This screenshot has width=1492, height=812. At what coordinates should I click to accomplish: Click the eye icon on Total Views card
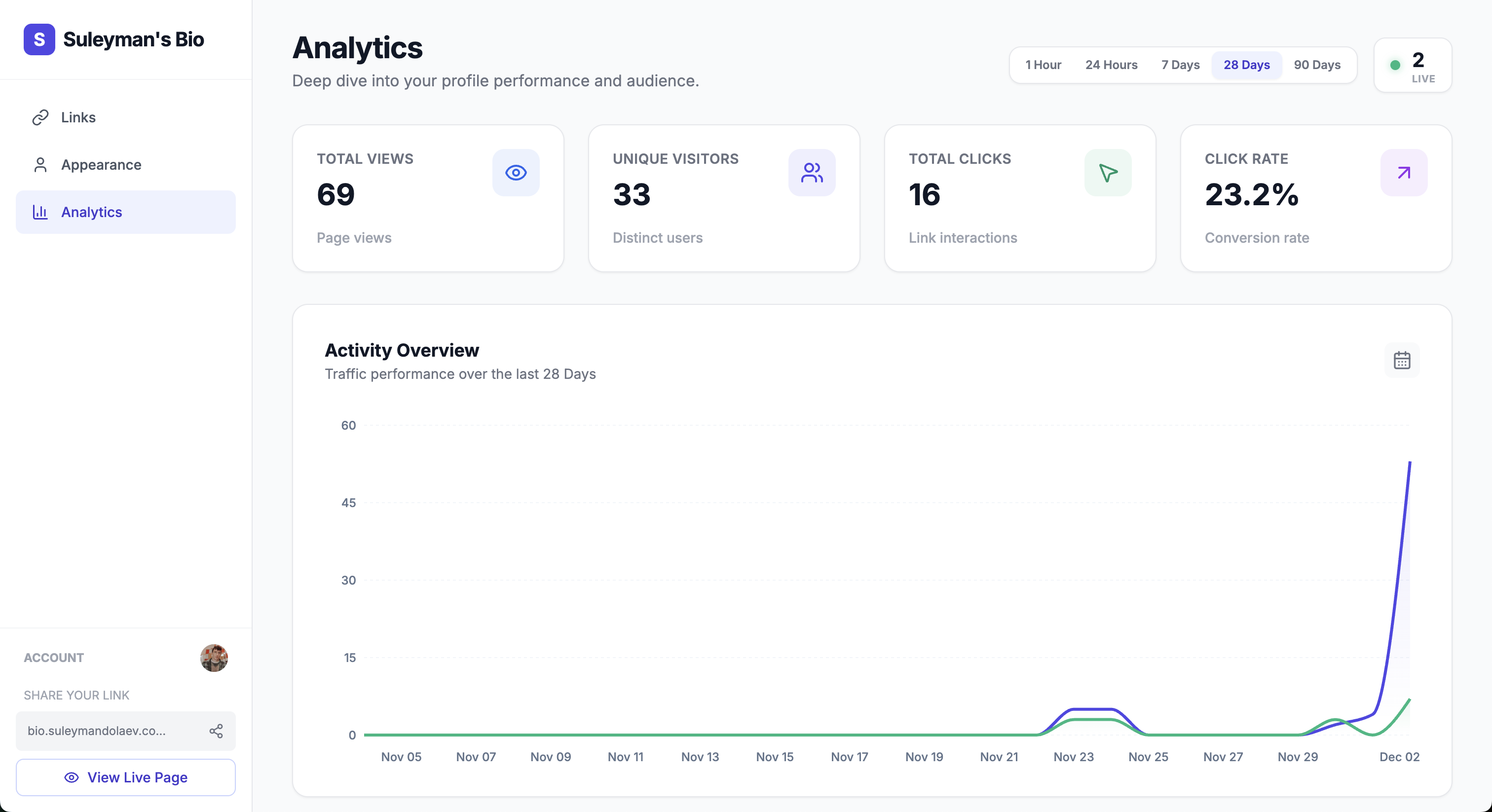point(516,173)
